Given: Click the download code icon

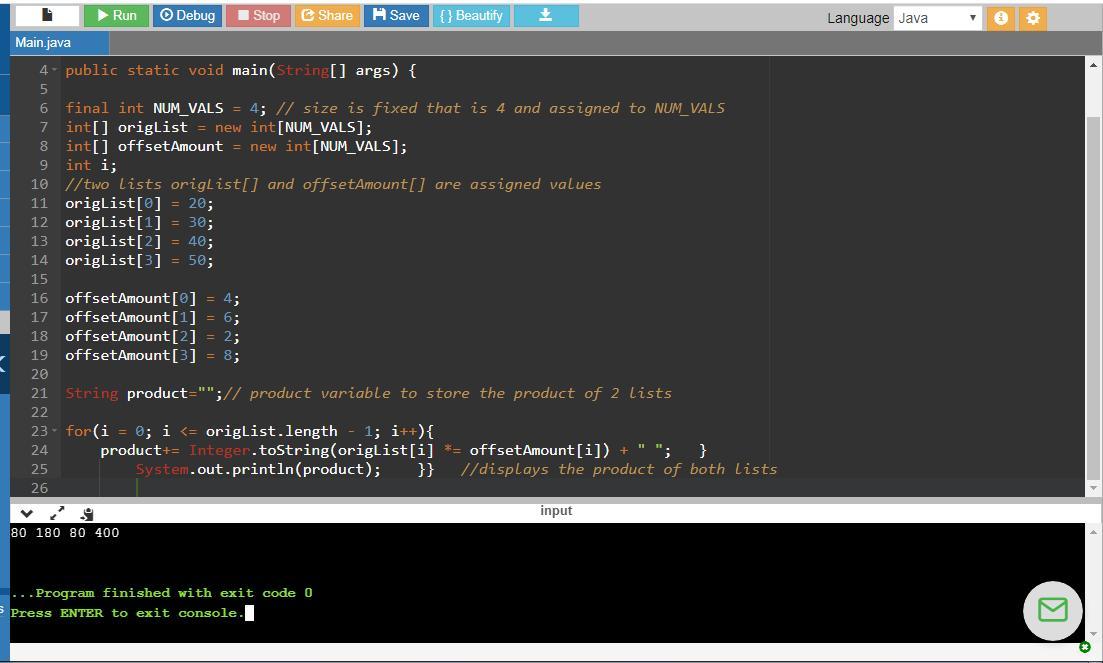Looking at the screenshot, I should tap(545, 16).
